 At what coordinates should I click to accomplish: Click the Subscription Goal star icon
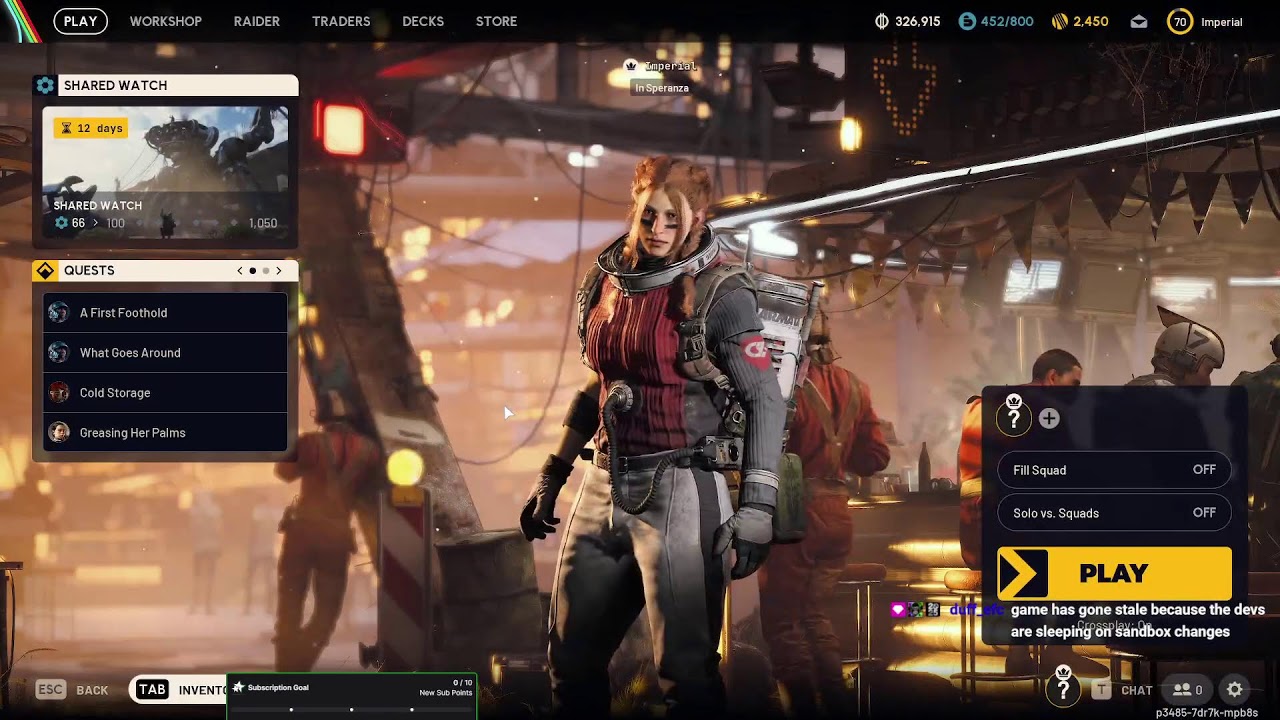pyautogui.click(x=238, y=687)
